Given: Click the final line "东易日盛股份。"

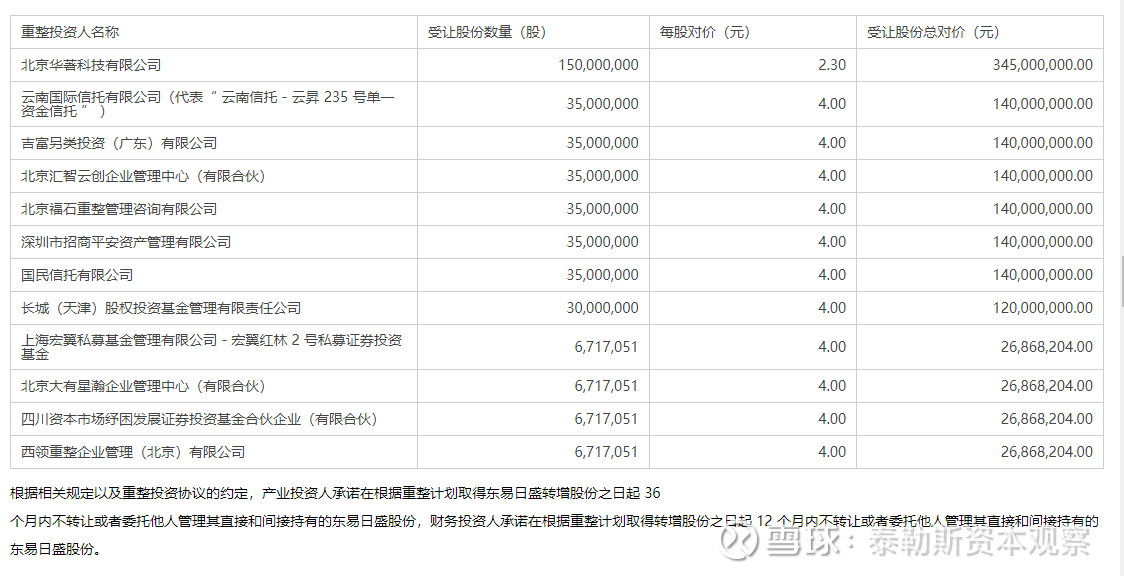Looking at the screenshot, I should (56, 550).
